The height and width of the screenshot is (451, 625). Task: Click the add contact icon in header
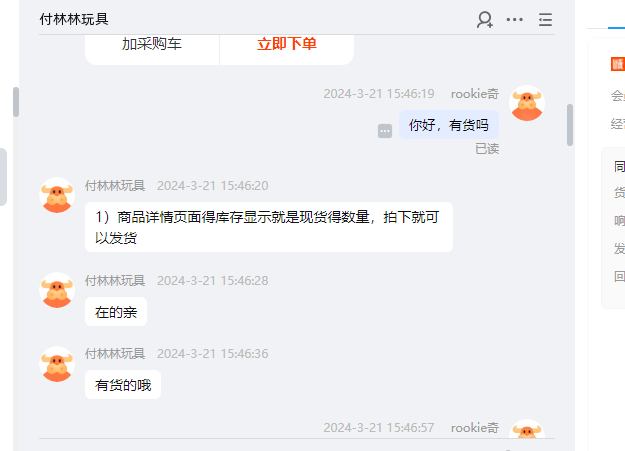(x=485, y=20)
